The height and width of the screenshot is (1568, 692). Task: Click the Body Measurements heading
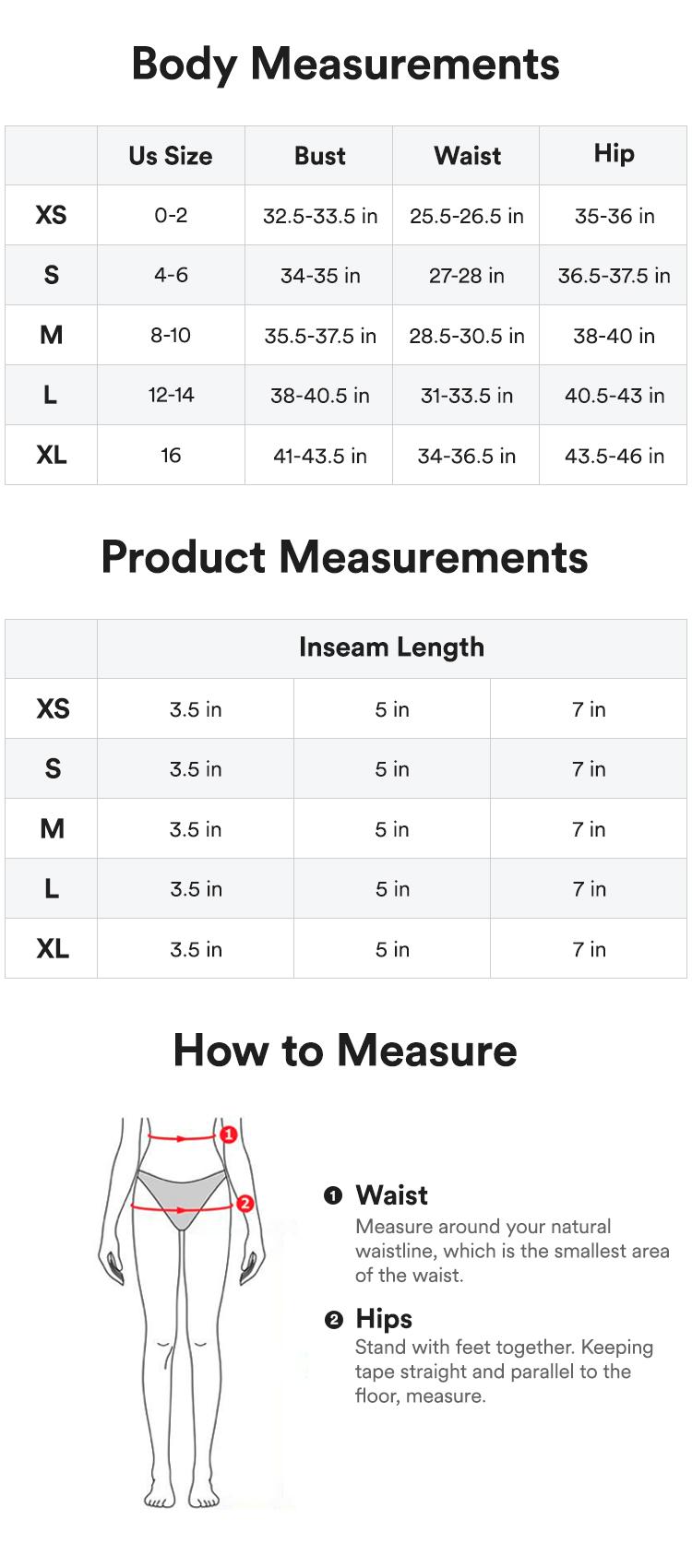[345, 65]
